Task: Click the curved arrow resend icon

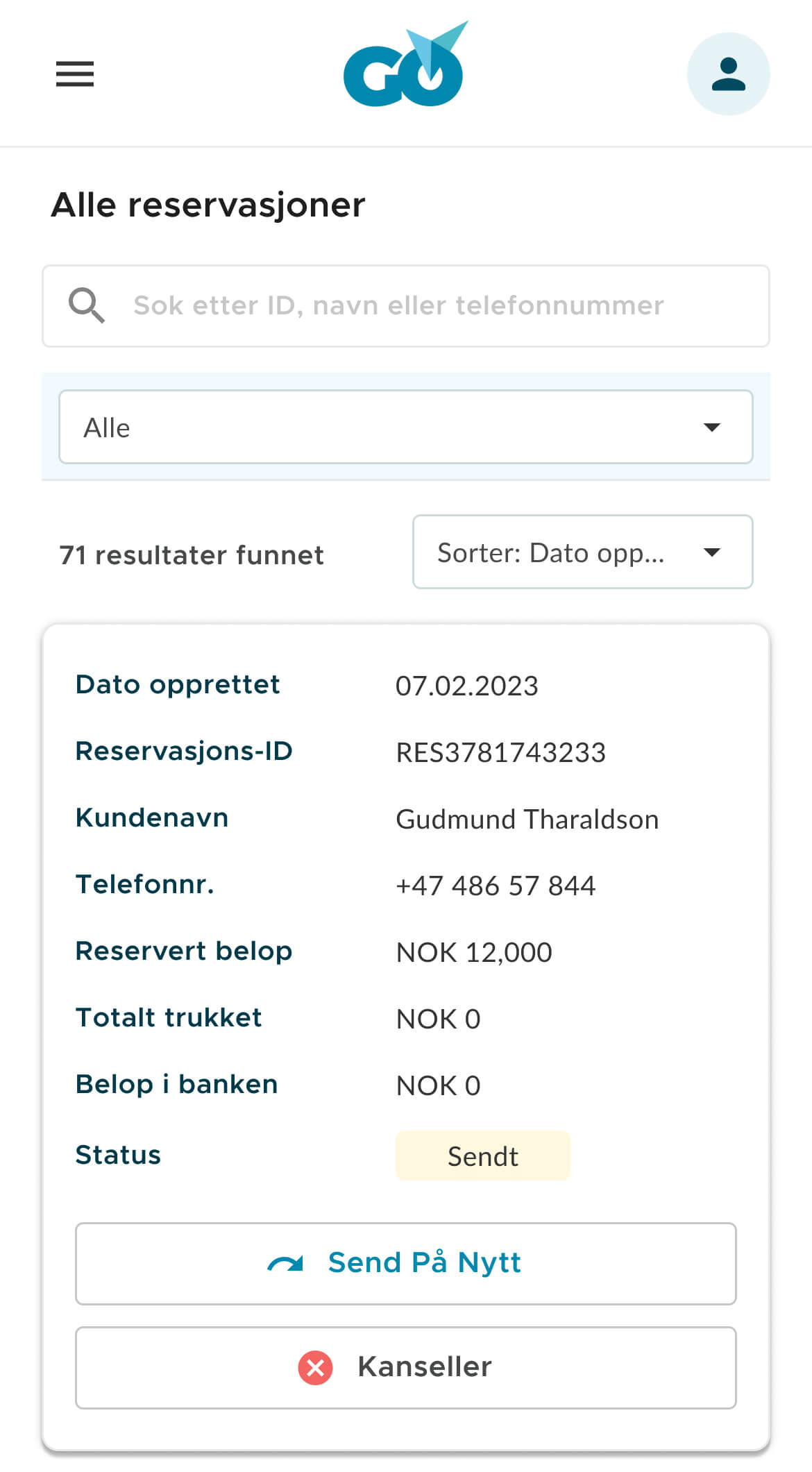Action: pos(285,1264)
